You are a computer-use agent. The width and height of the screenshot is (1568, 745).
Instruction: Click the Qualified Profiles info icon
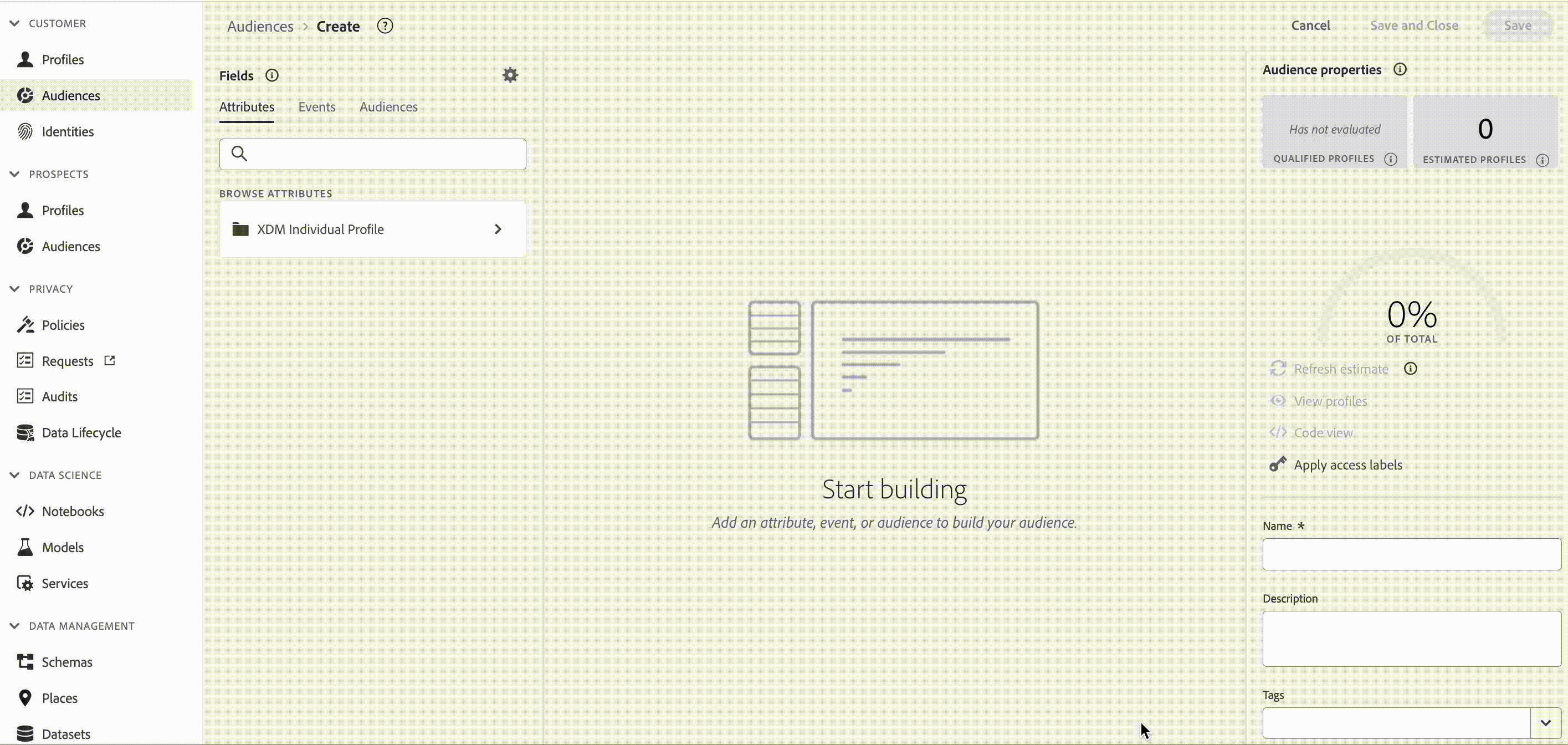pyautogui.click(x=1391, y=159)
